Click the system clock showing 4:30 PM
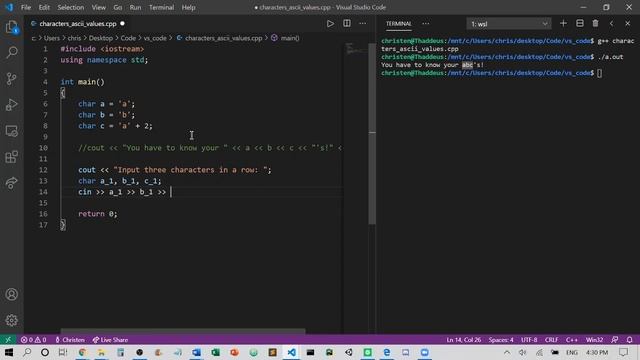This screenshot has width=640, height=360. [597, 352]
